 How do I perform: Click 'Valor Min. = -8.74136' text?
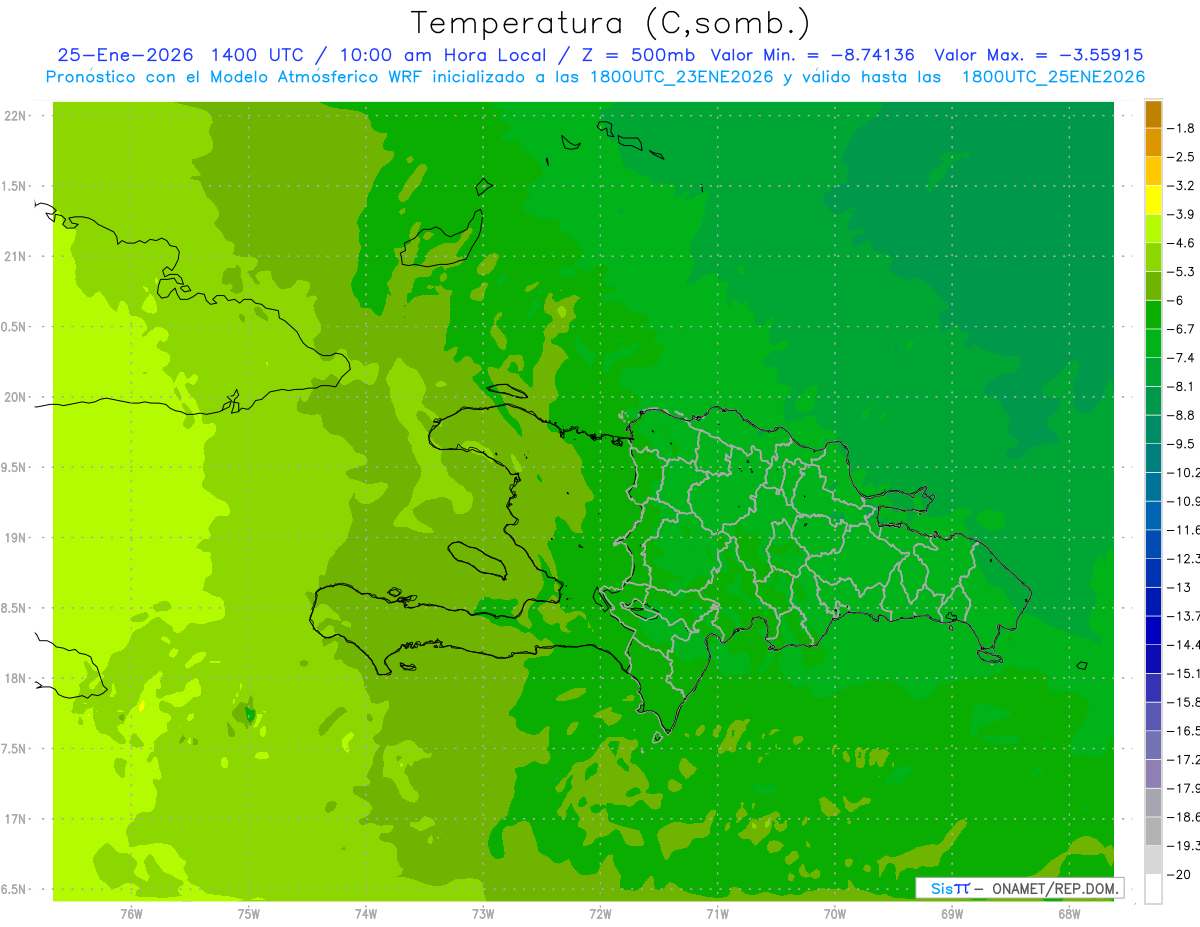[x=813, y=55]
